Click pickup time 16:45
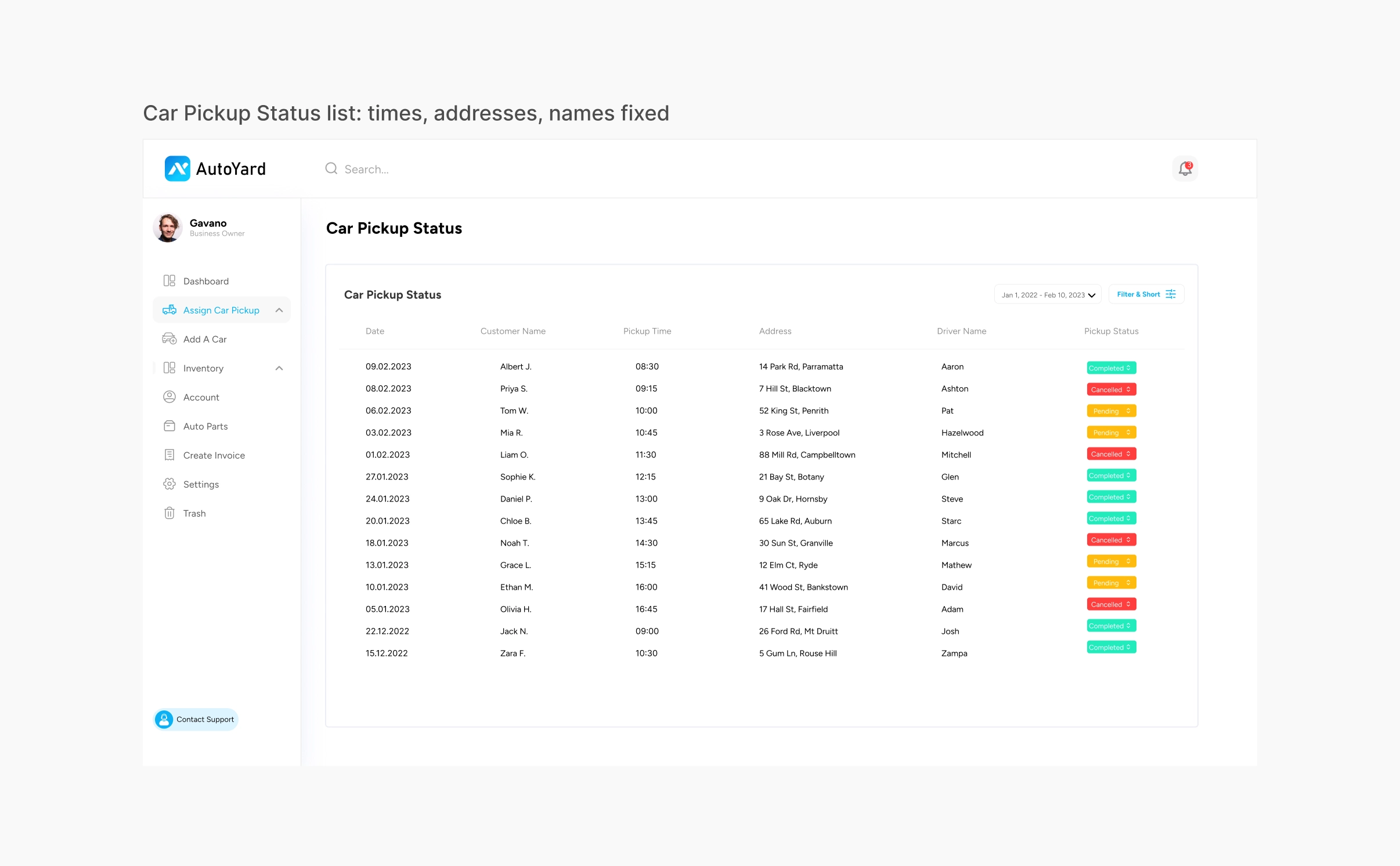The width and height of the screenshot is (1400, 866). [x=646, y=609]
